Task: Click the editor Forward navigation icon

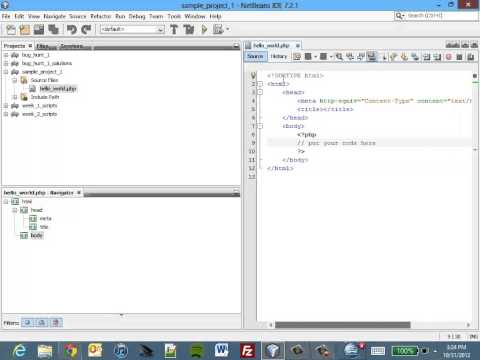Action: tap(323, 57)
